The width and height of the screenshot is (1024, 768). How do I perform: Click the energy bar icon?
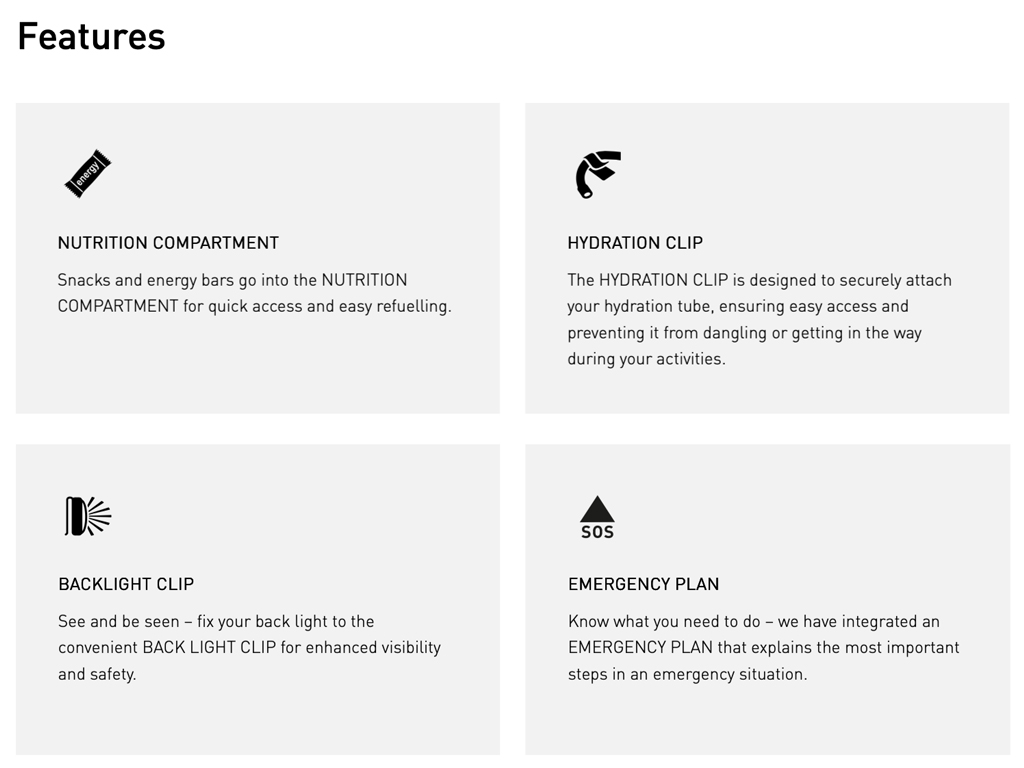(88, 174)
